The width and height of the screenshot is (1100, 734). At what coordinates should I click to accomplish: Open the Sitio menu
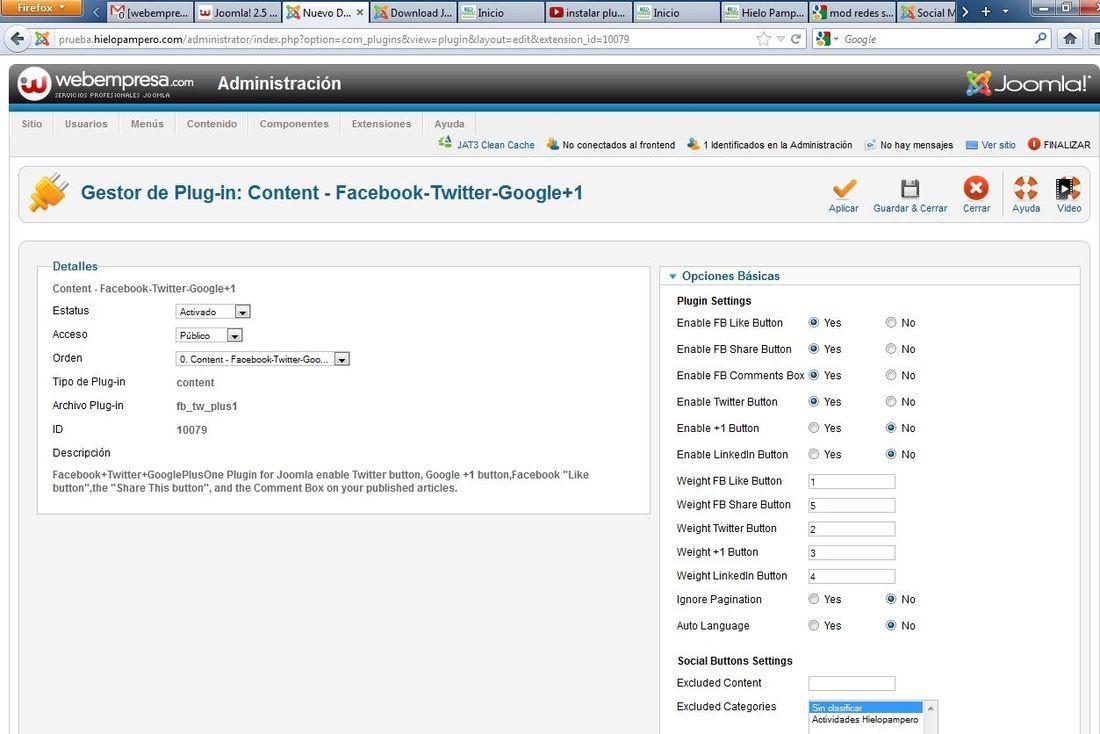click(x=32, y=124)
